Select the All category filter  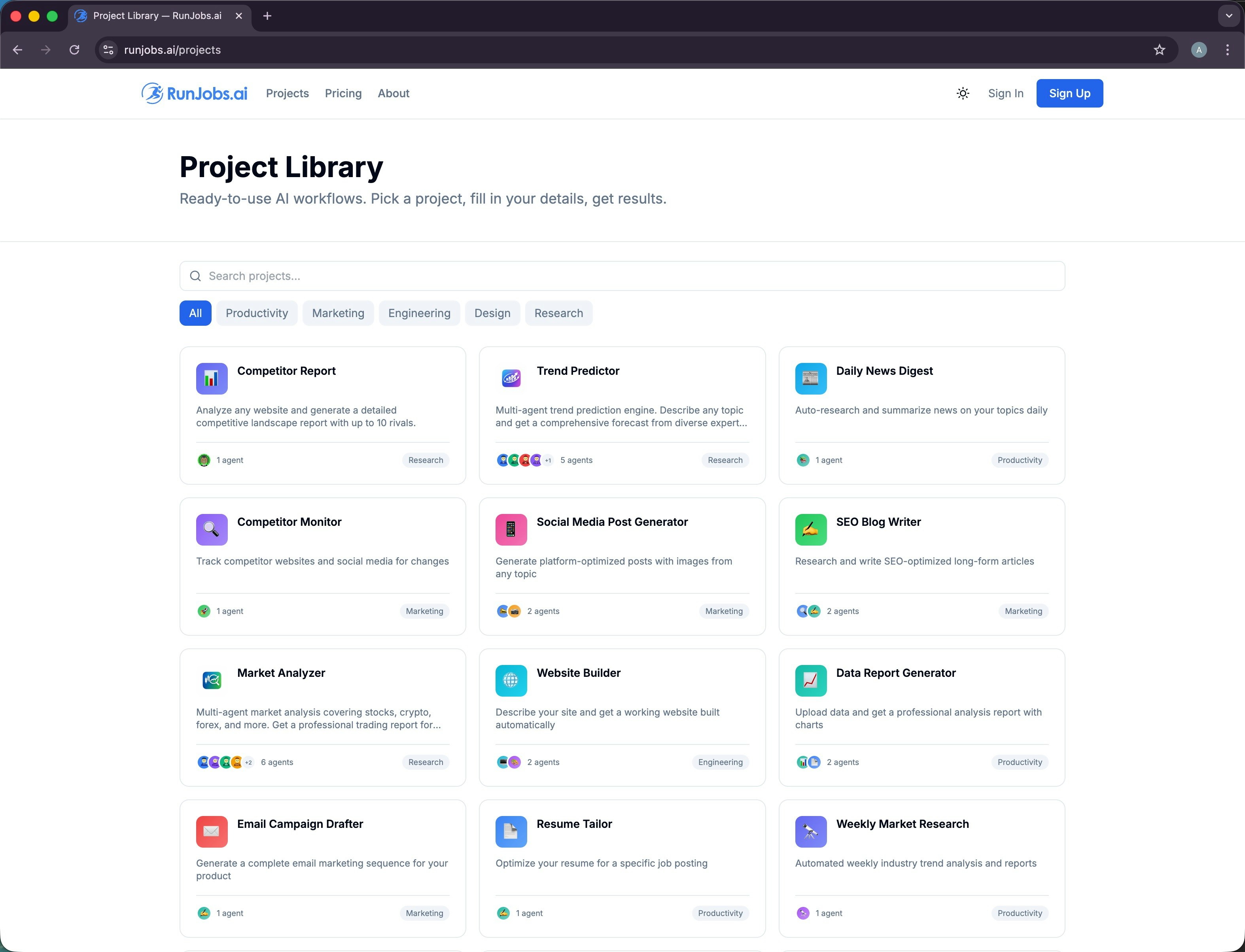(195, 314)
